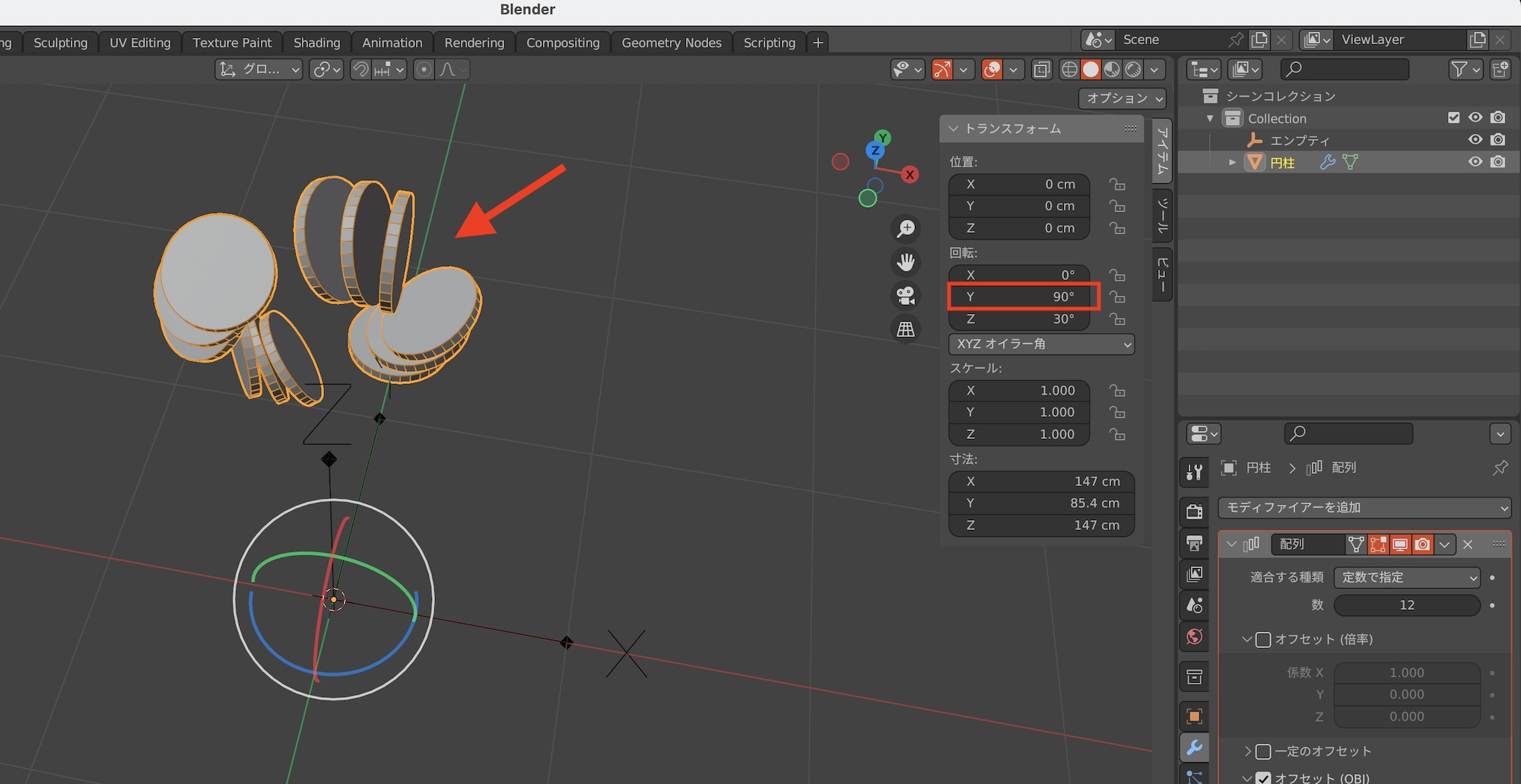
Task: Open the モディファイアーを追加 dropdown
Action: (1364, 507)
